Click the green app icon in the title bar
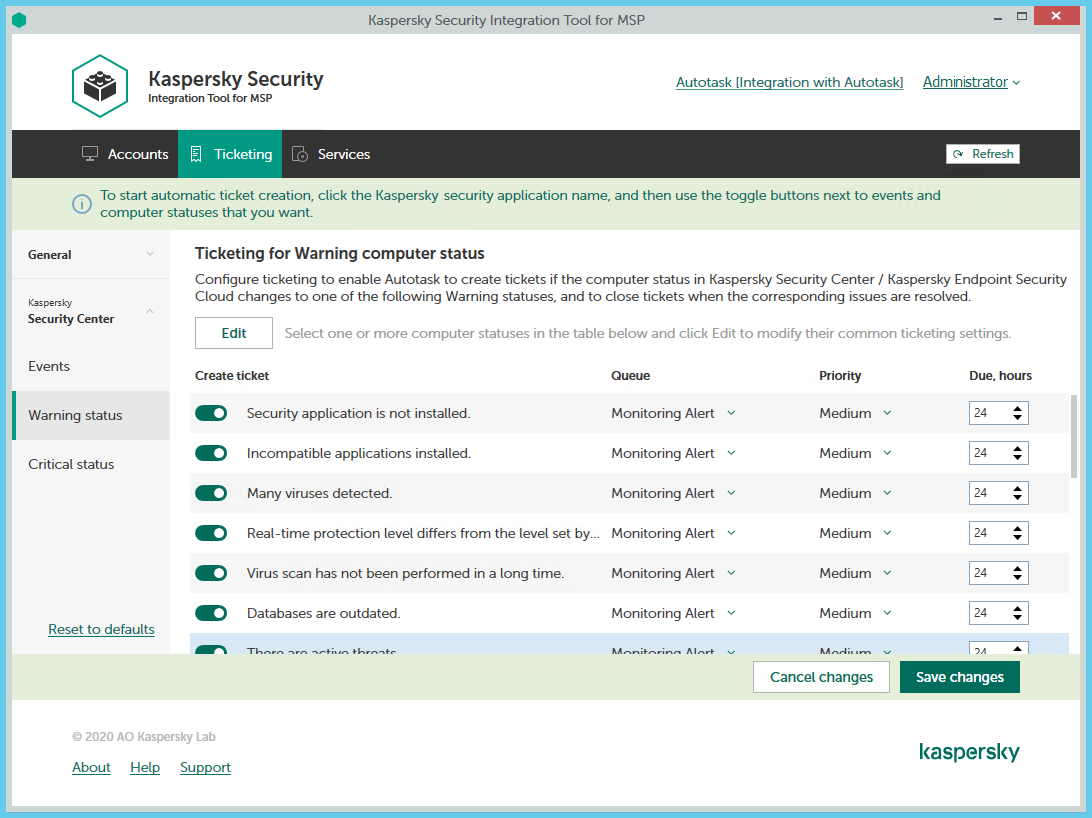 tap(19, 18)
